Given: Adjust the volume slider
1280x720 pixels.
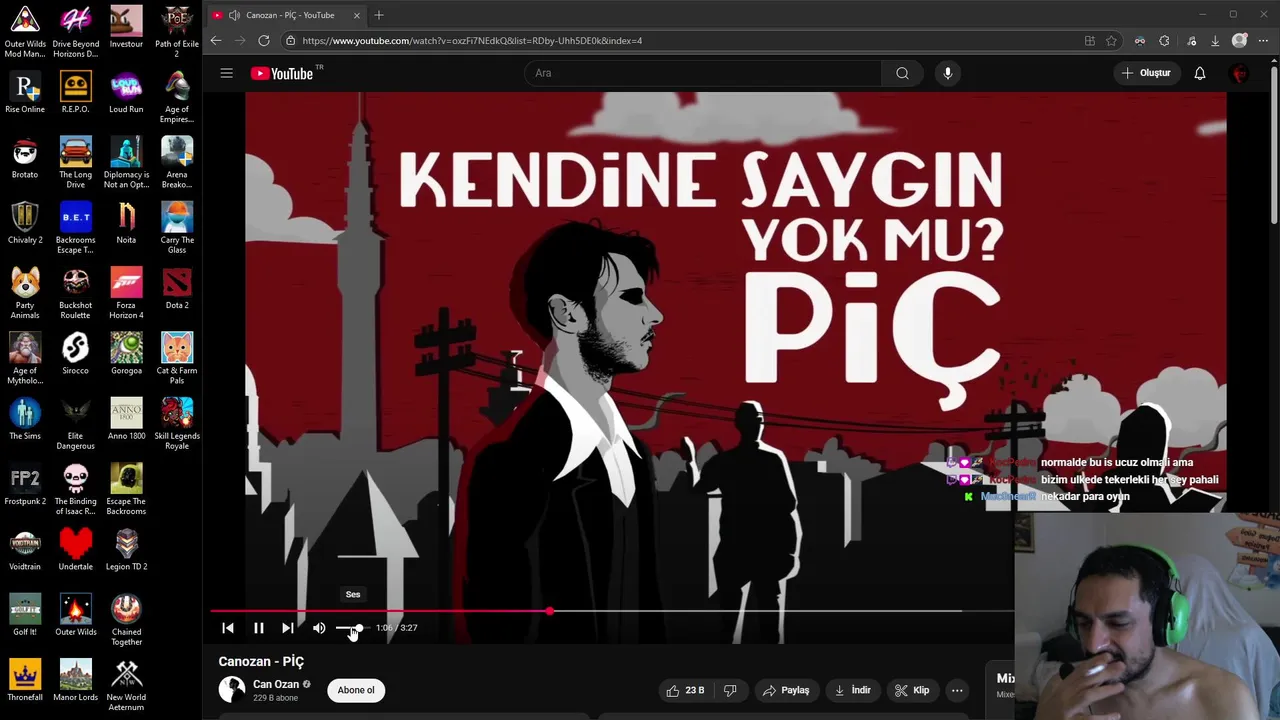Looking at the screenshot, I should 352,628.
